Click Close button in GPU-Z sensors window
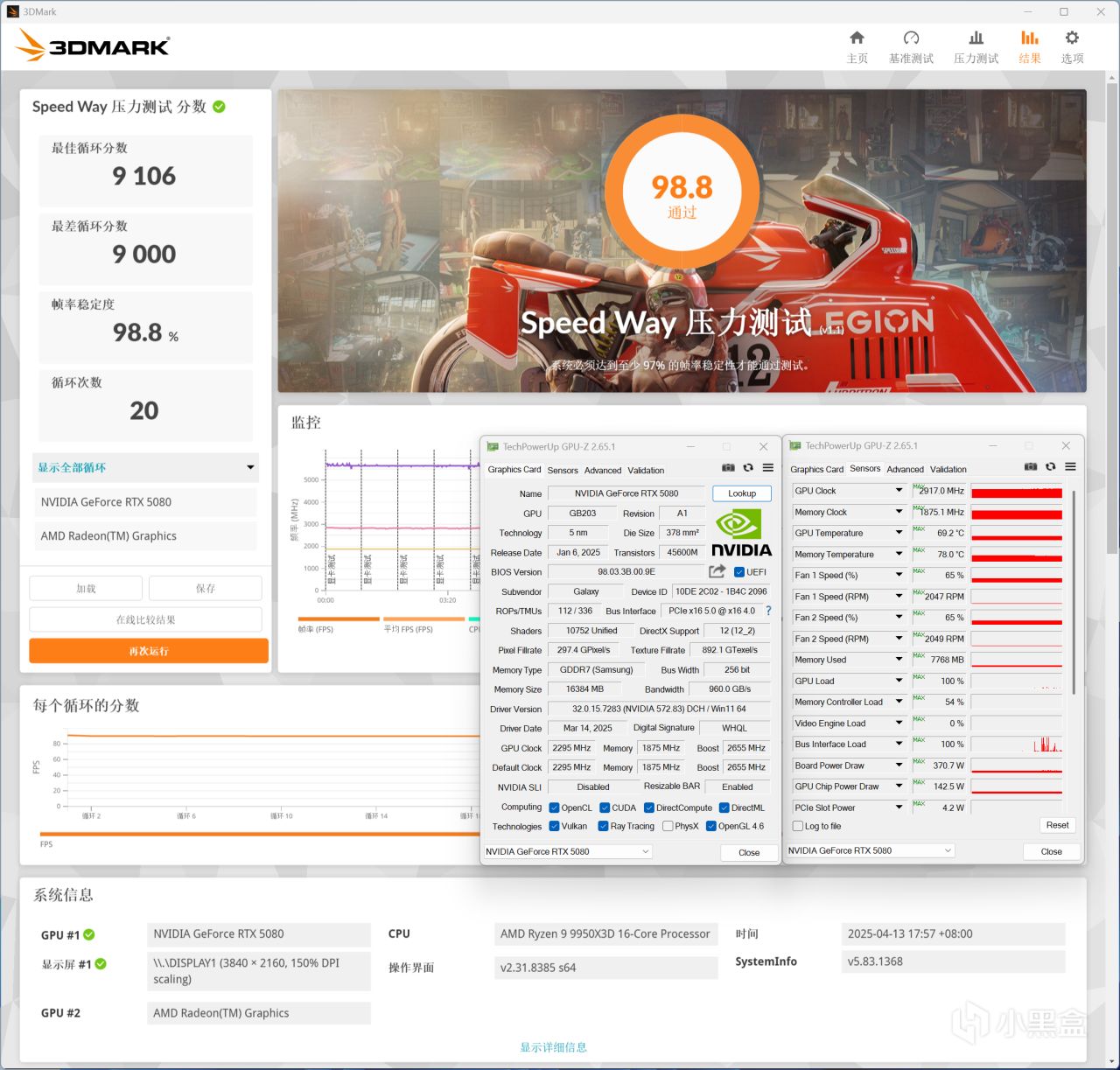Screen dimensions: 1120x1070 (x=1052, y=851)
